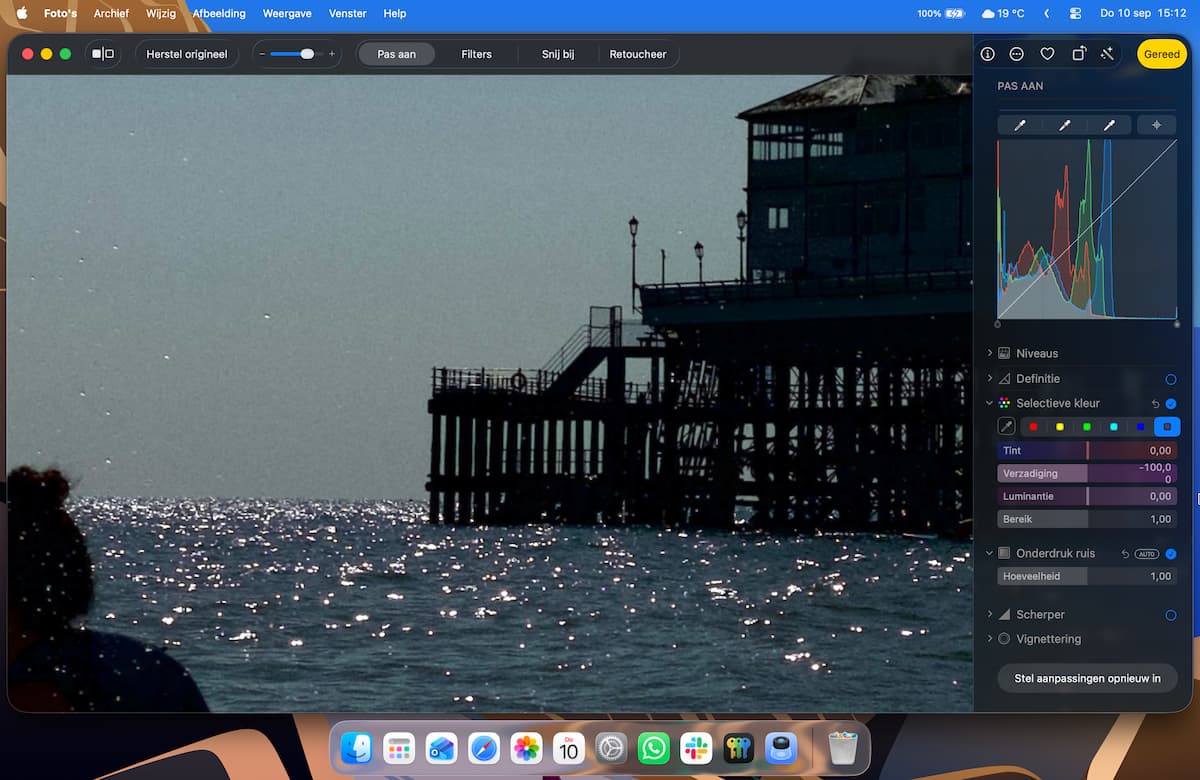Screen dimensions: 1200x780
Task: Click the zoom slider in the toolbar
Action: point(295,54)
